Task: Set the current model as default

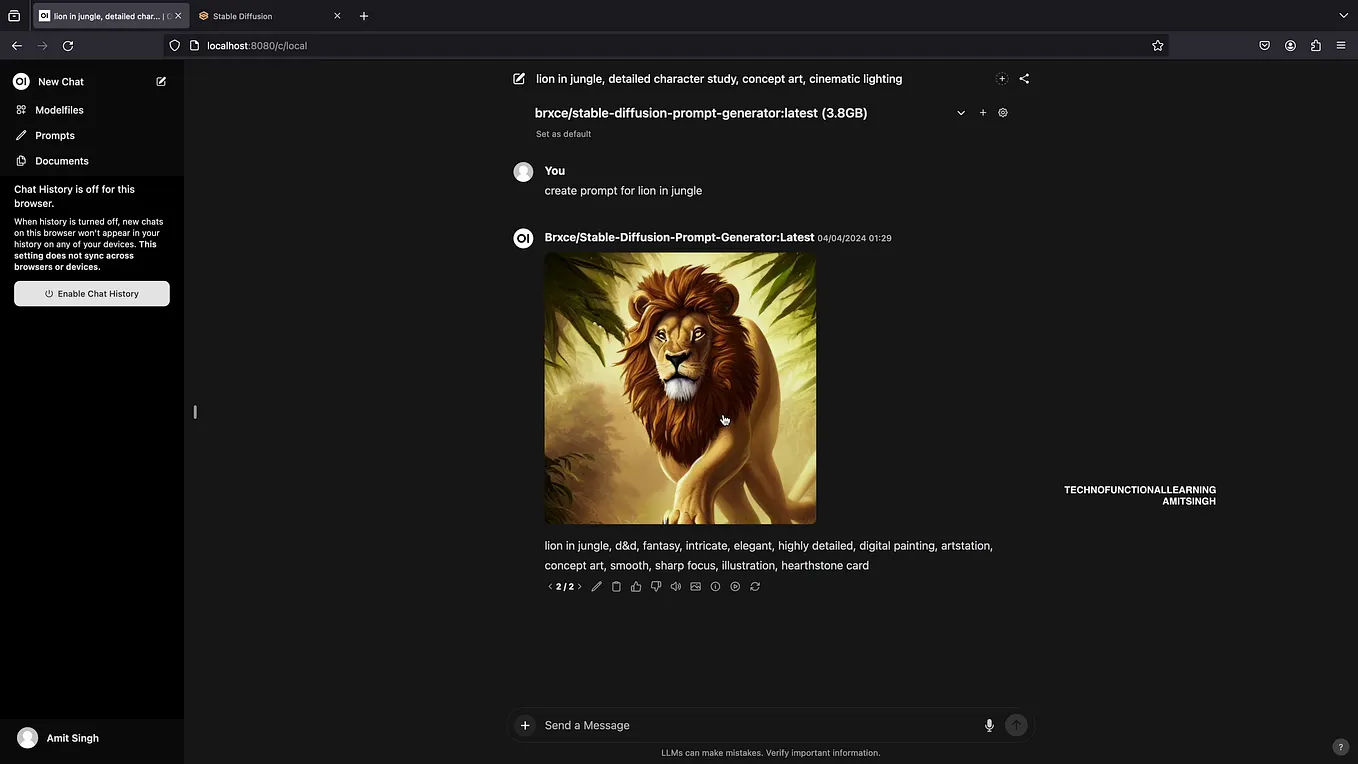Action: [563, 133]
